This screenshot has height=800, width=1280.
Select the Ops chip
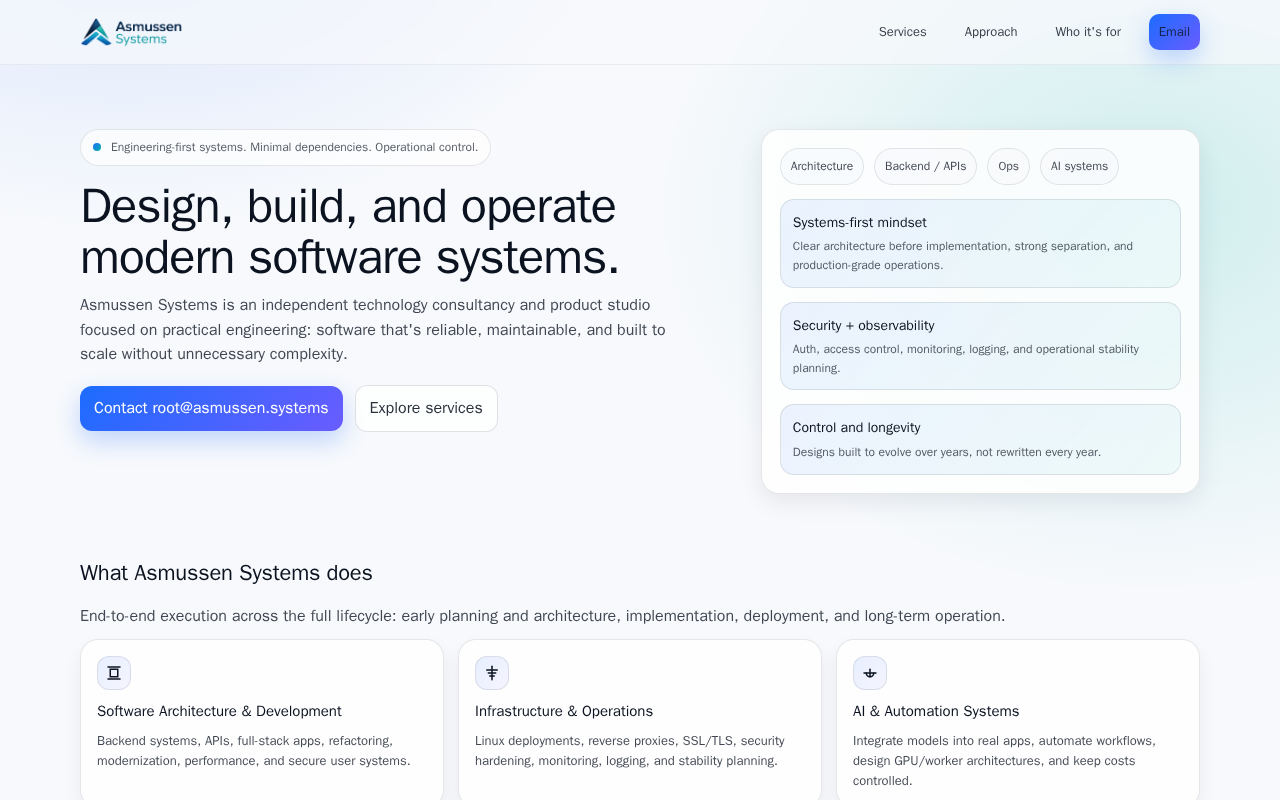[1008, 166]
